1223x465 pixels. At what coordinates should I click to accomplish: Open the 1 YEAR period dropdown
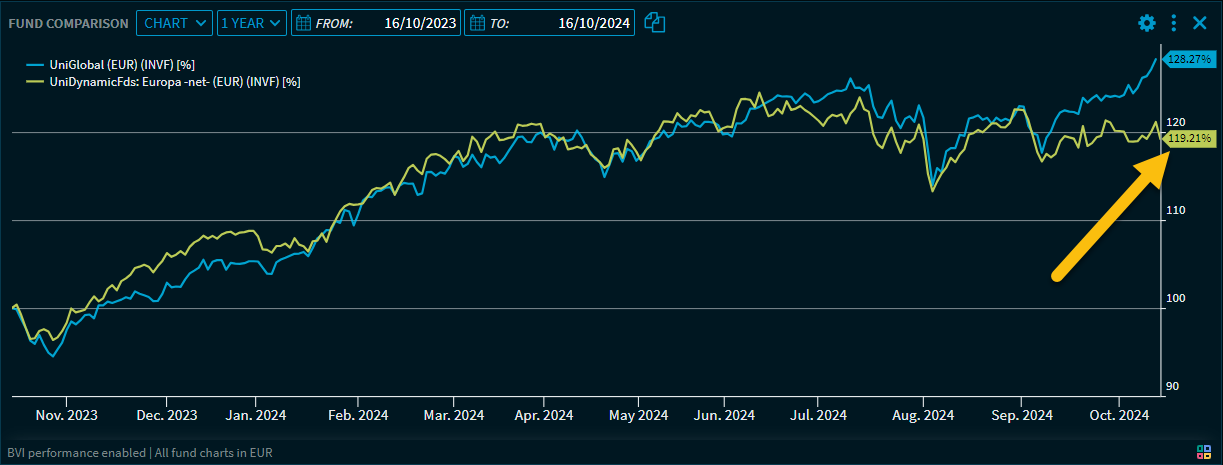(x=251, y=23)
